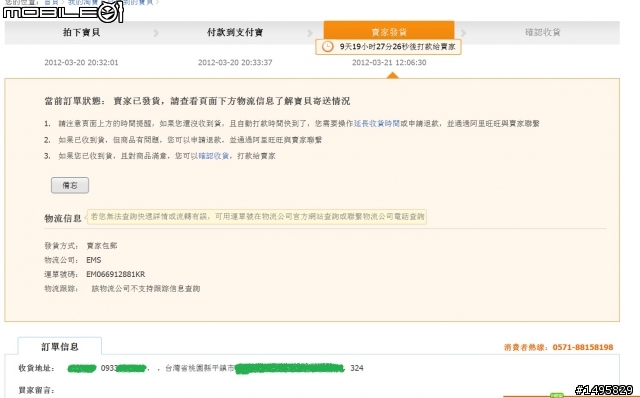The width and height of the screenshot is (640, 398).
Task: Click the 備忘 memo button
Action: coord(70,185)
